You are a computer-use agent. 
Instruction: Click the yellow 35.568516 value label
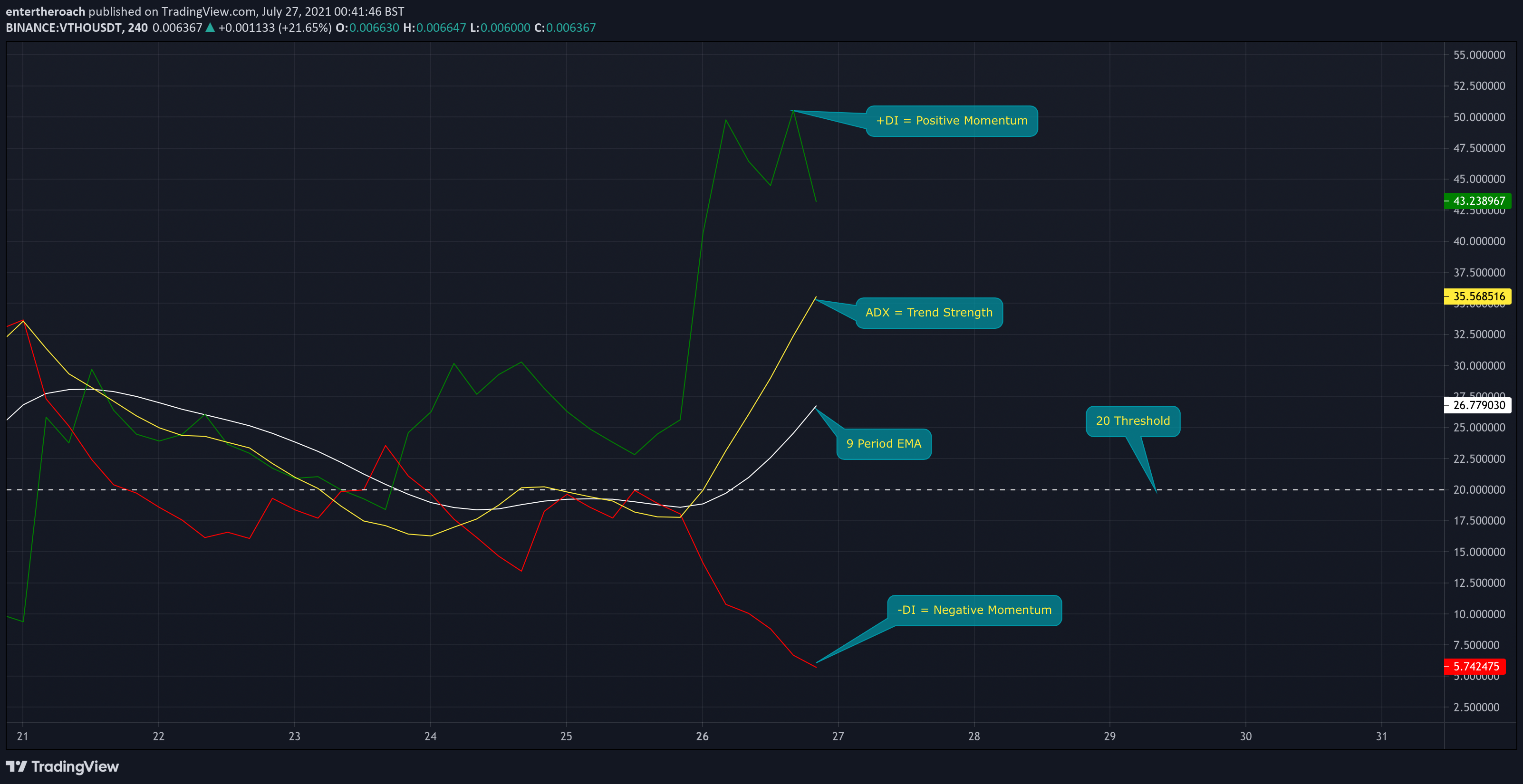tap(1477, 296)
